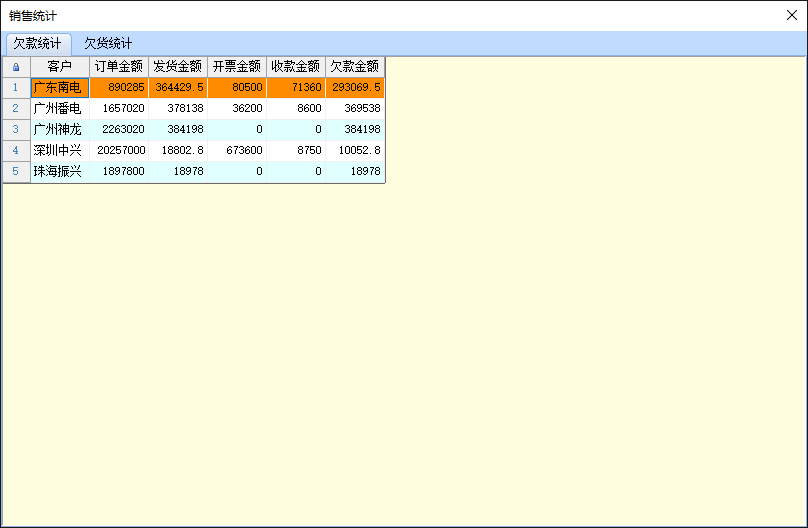The width and height of the screenshot is (808, 528).
Task: Click the 发货金额 column header
Action: [x=178, y=67]
